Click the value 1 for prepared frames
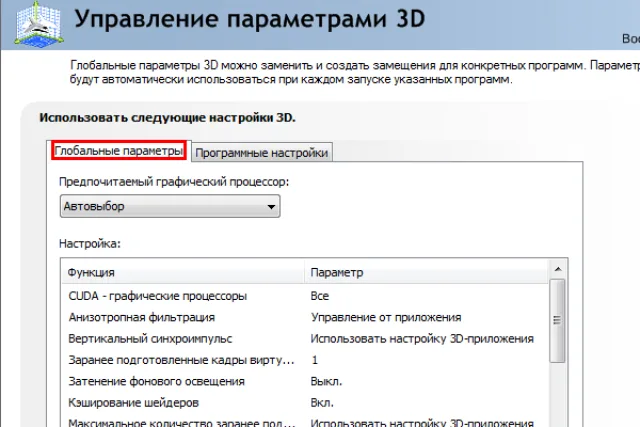The width and height of the screenshot is (640, 427). (314, 360)
